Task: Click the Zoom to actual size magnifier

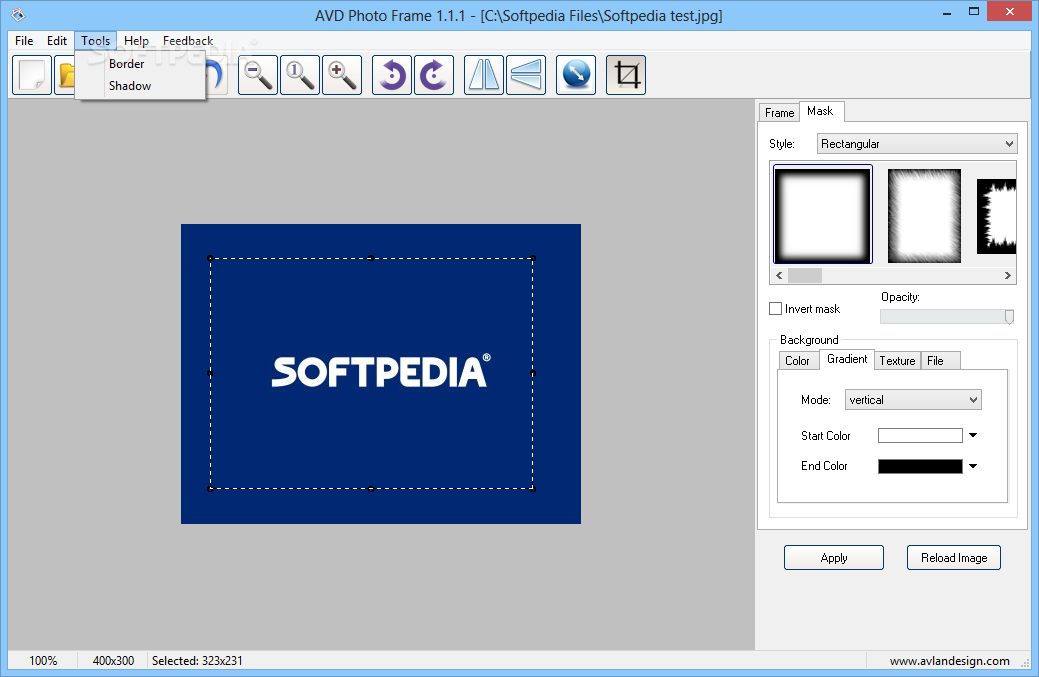Action: (x=300, y=75)
